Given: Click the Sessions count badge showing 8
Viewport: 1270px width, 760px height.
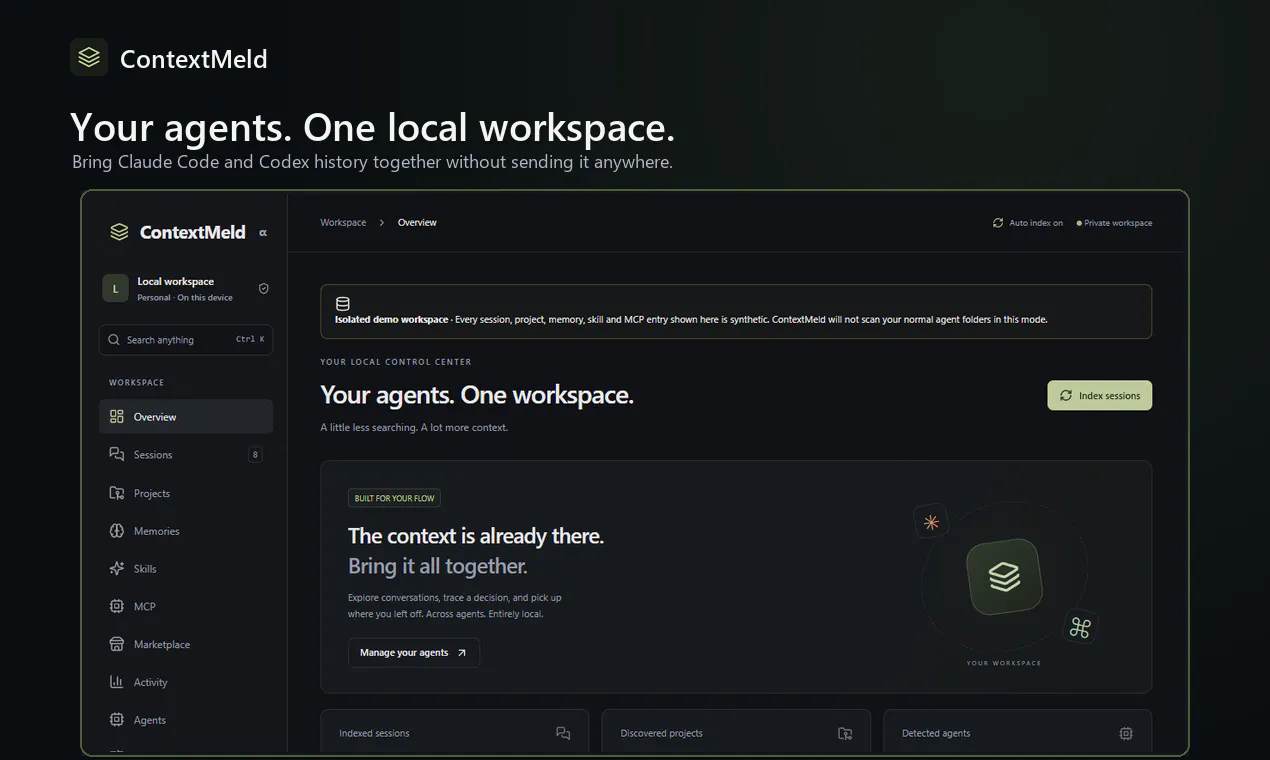Looking at the screenshot, I should click(255, 455).
